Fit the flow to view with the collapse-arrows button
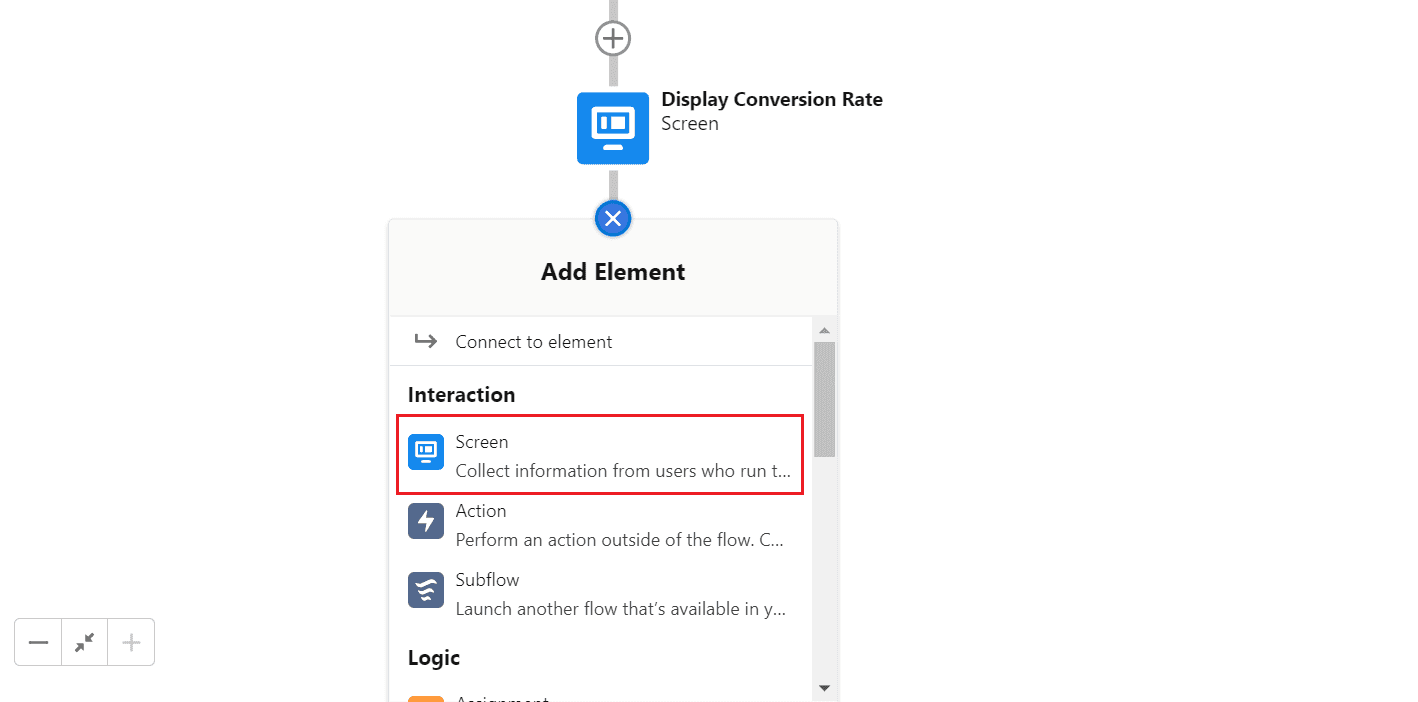The width and height of the screenshot is (1418, 702). point(85,642)
